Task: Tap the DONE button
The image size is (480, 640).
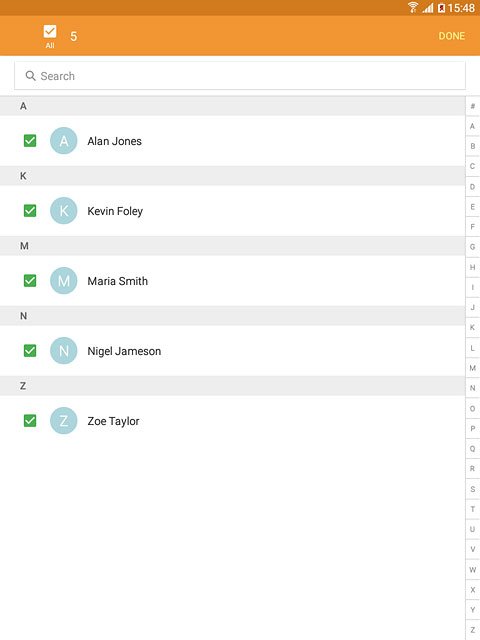Action: [452, 36]
